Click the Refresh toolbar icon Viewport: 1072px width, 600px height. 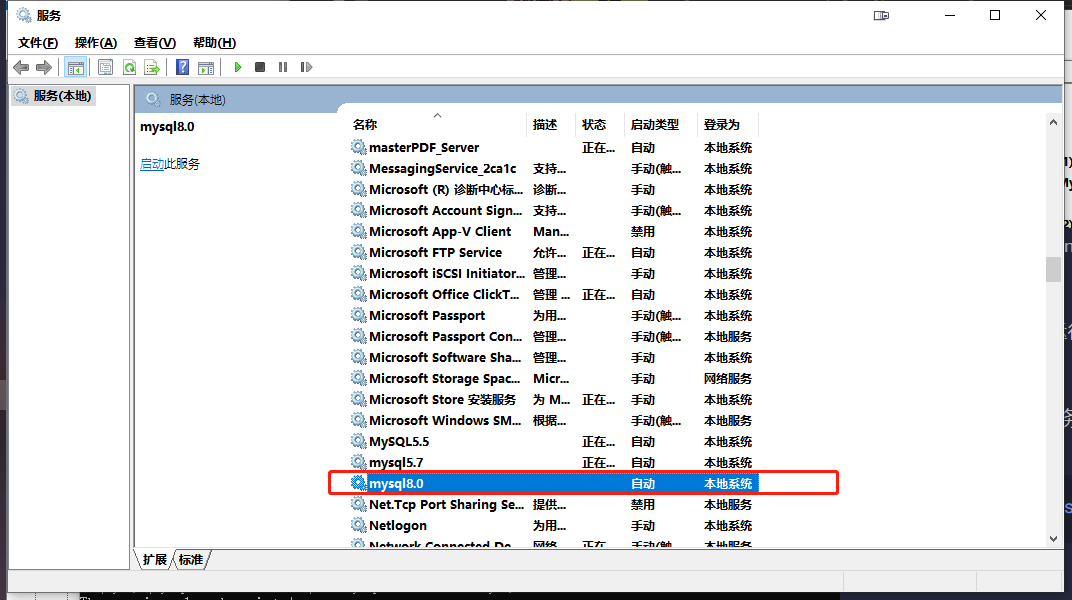coord(129,67)
